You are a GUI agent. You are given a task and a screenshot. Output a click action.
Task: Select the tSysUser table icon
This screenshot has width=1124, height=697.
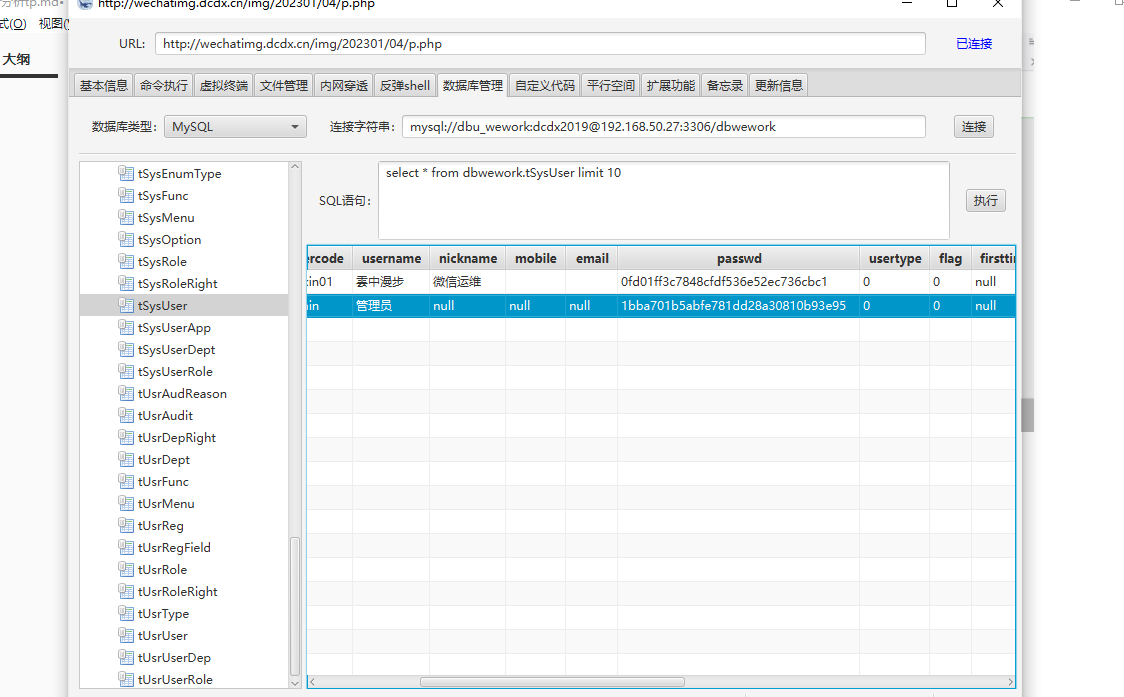tap(126, 305)
